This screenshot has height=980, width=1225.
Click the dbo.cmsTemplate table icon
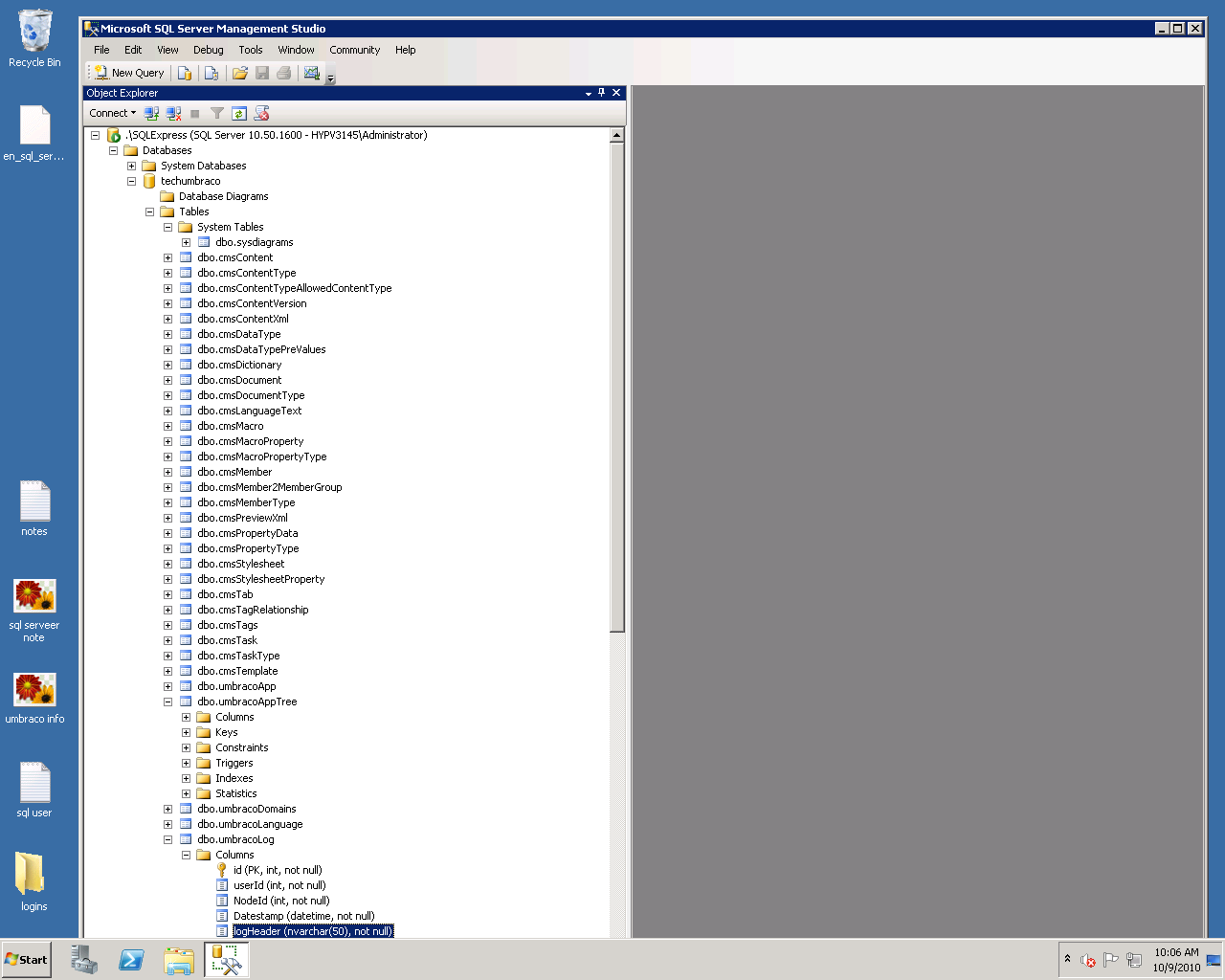tap(186, 671)
